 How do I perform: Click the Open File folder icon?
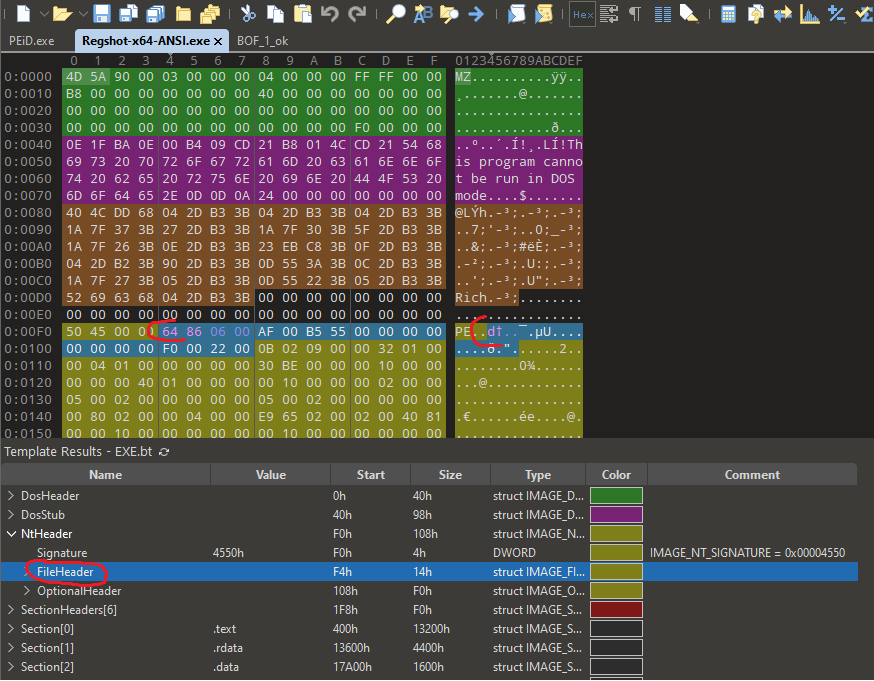(x=62, y=13)
